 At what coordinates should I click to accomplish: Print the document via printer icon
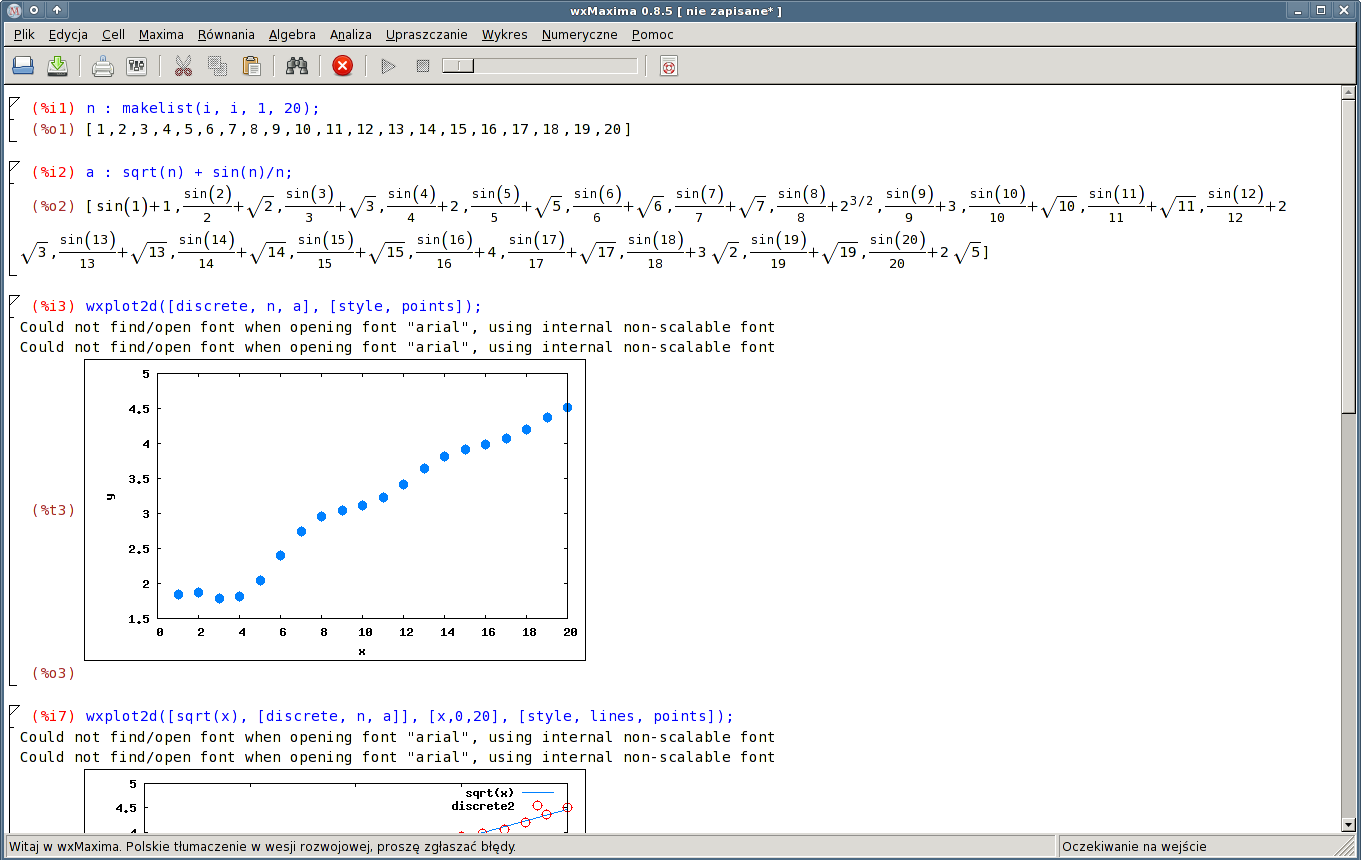[103, 66]
